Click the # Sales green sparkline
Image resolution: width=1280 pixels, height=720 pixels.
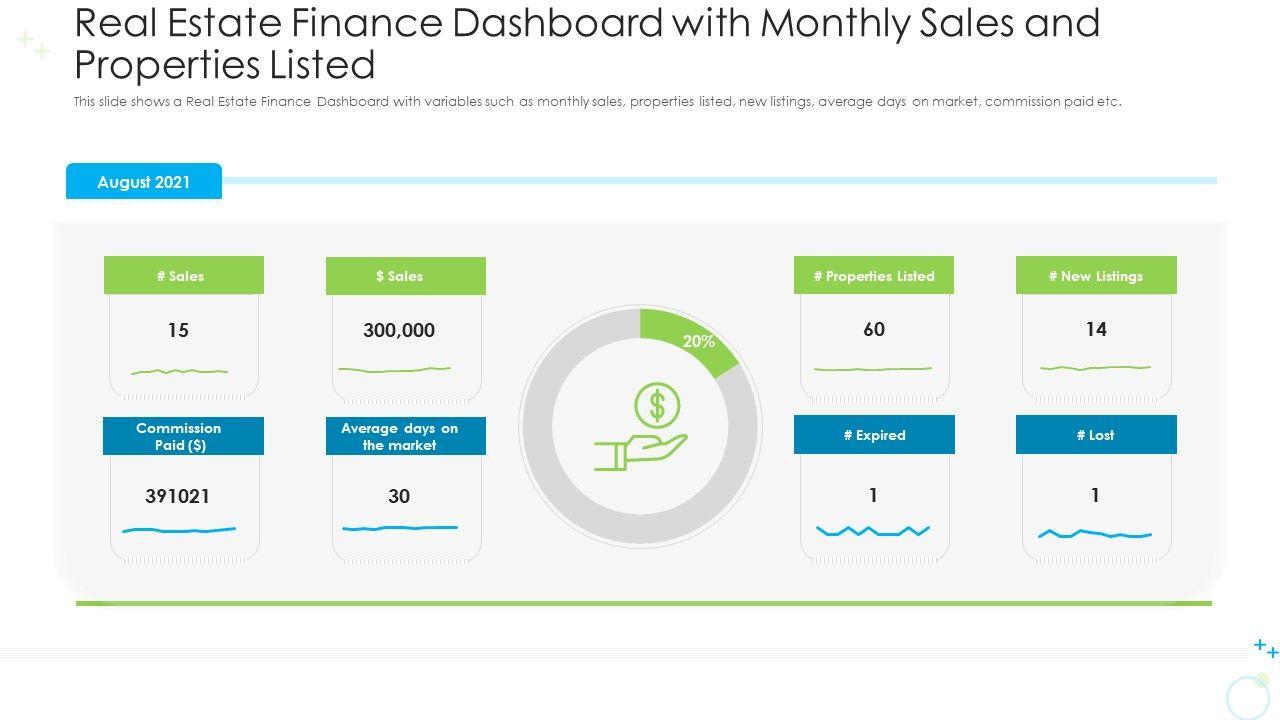(180, 372)
